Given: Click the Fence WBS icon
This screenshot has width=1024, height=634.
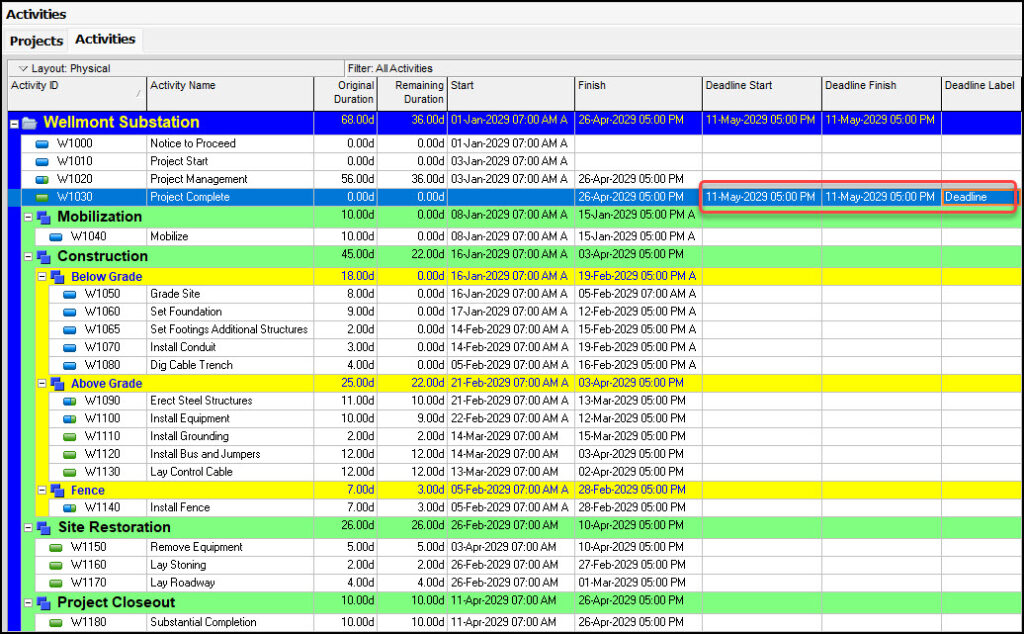Looking at the screenshot, I should click(57, 490).
